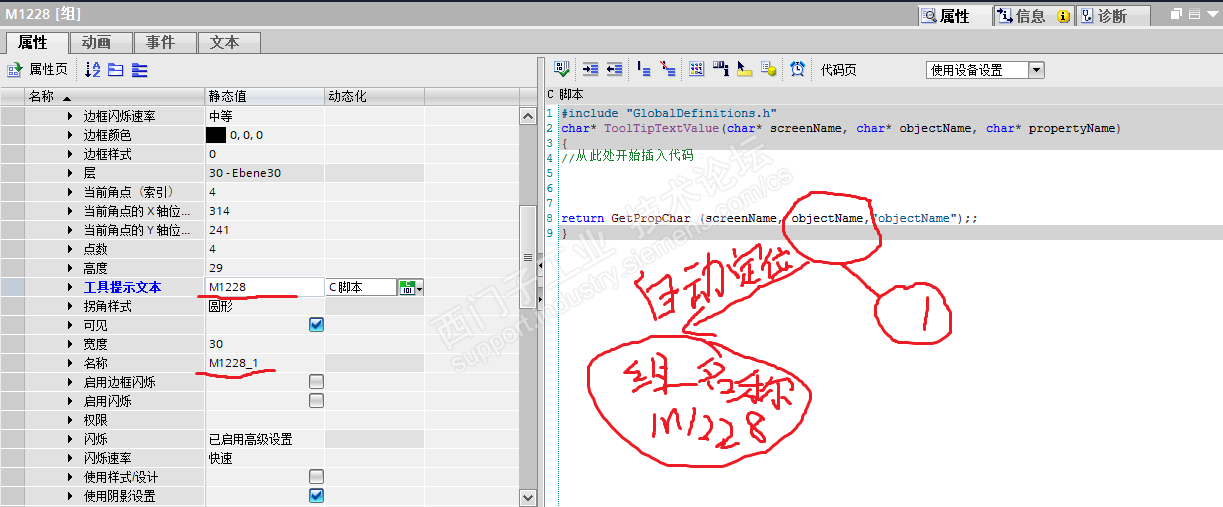Click the floating window icon at top right
This screenshot has height=507, width=1223.
[1178, 15]
